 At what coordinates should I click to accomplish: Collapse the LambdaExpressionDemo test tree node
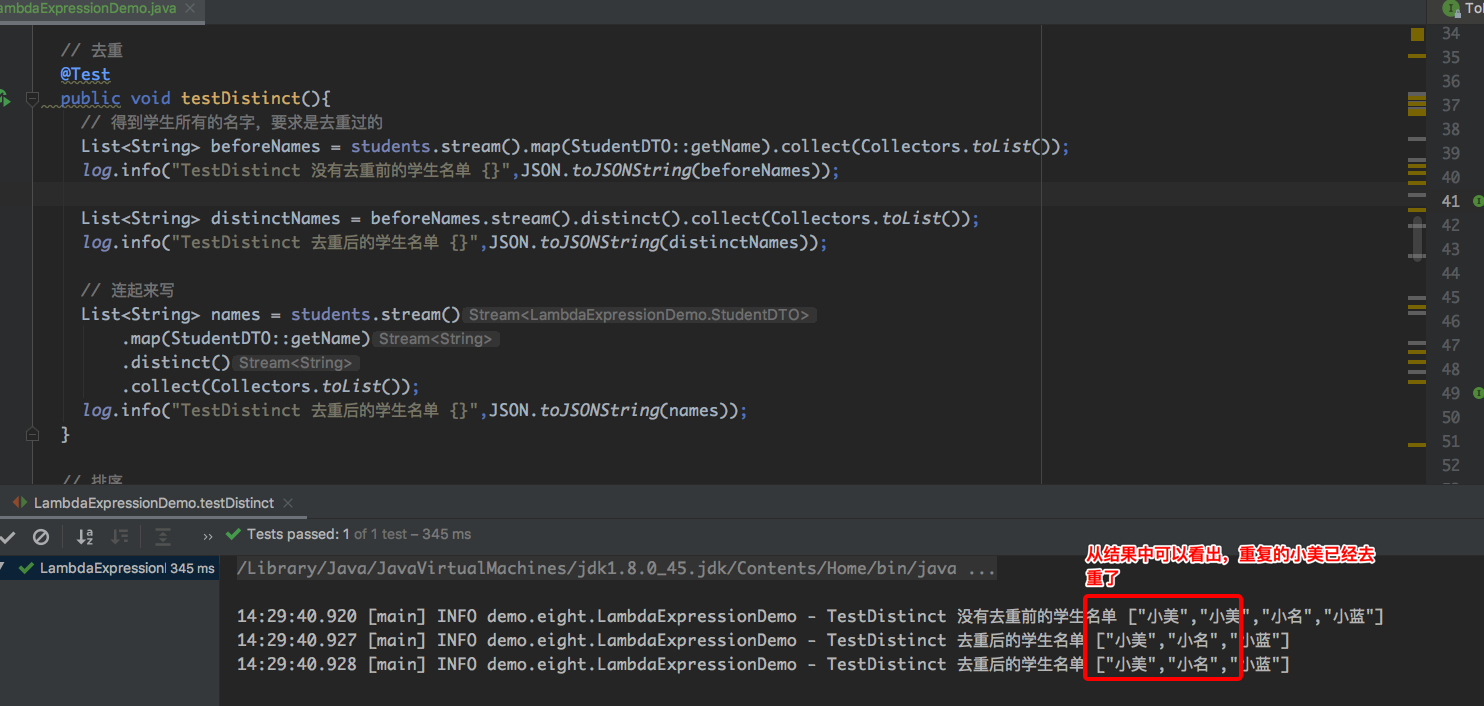[x=4, y=568]
